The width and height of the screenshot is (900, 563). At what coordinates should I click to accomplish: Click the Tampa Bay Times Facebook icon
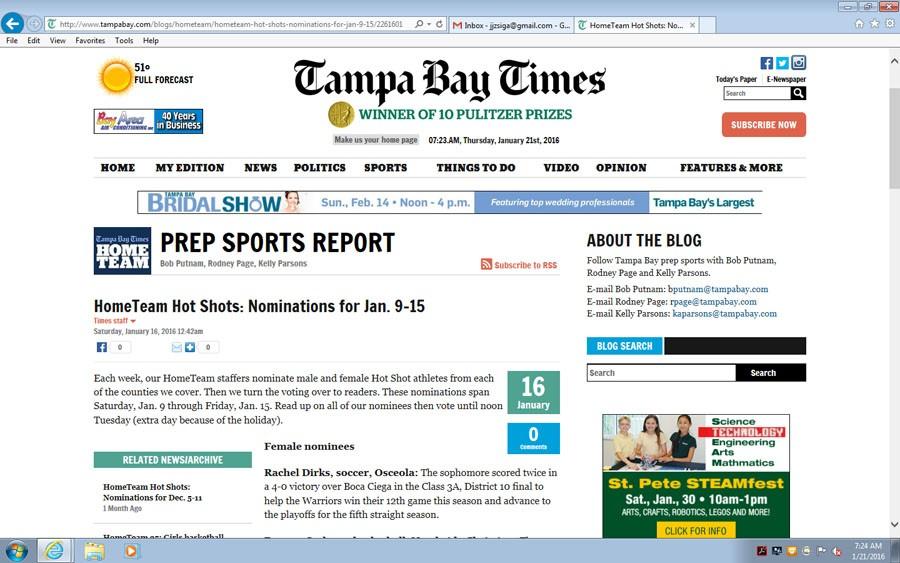coord(766,63)
